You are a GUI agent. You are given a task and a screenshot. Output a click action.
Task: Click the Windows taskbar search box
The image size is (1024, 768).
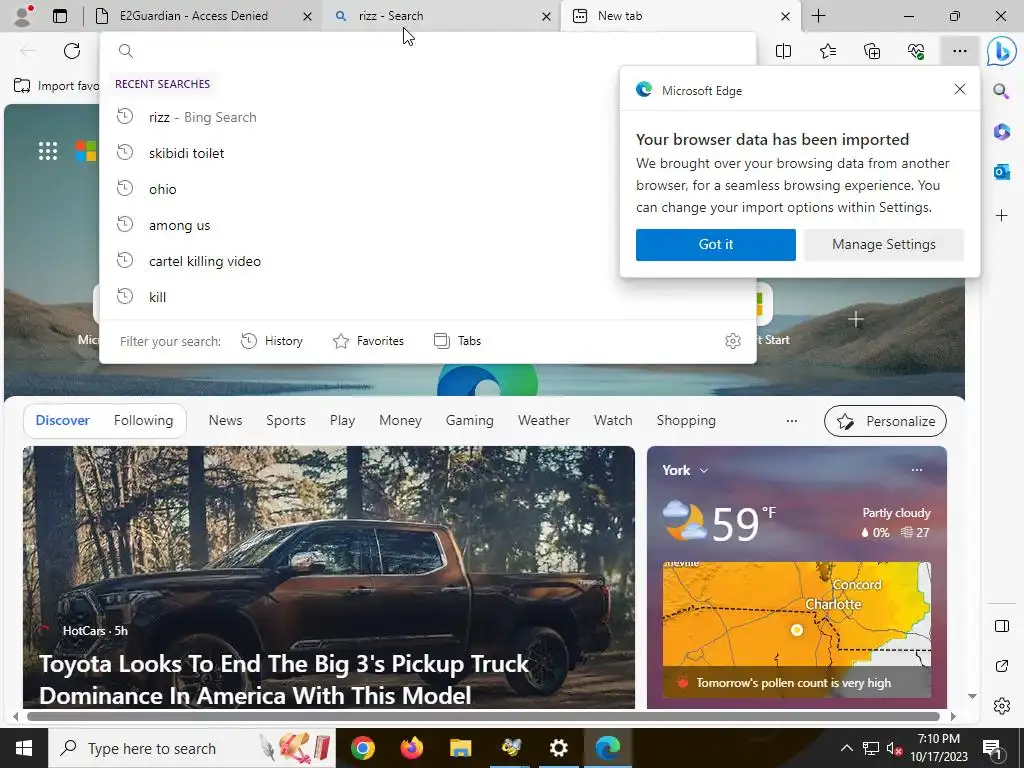click(x=191, y=748)
